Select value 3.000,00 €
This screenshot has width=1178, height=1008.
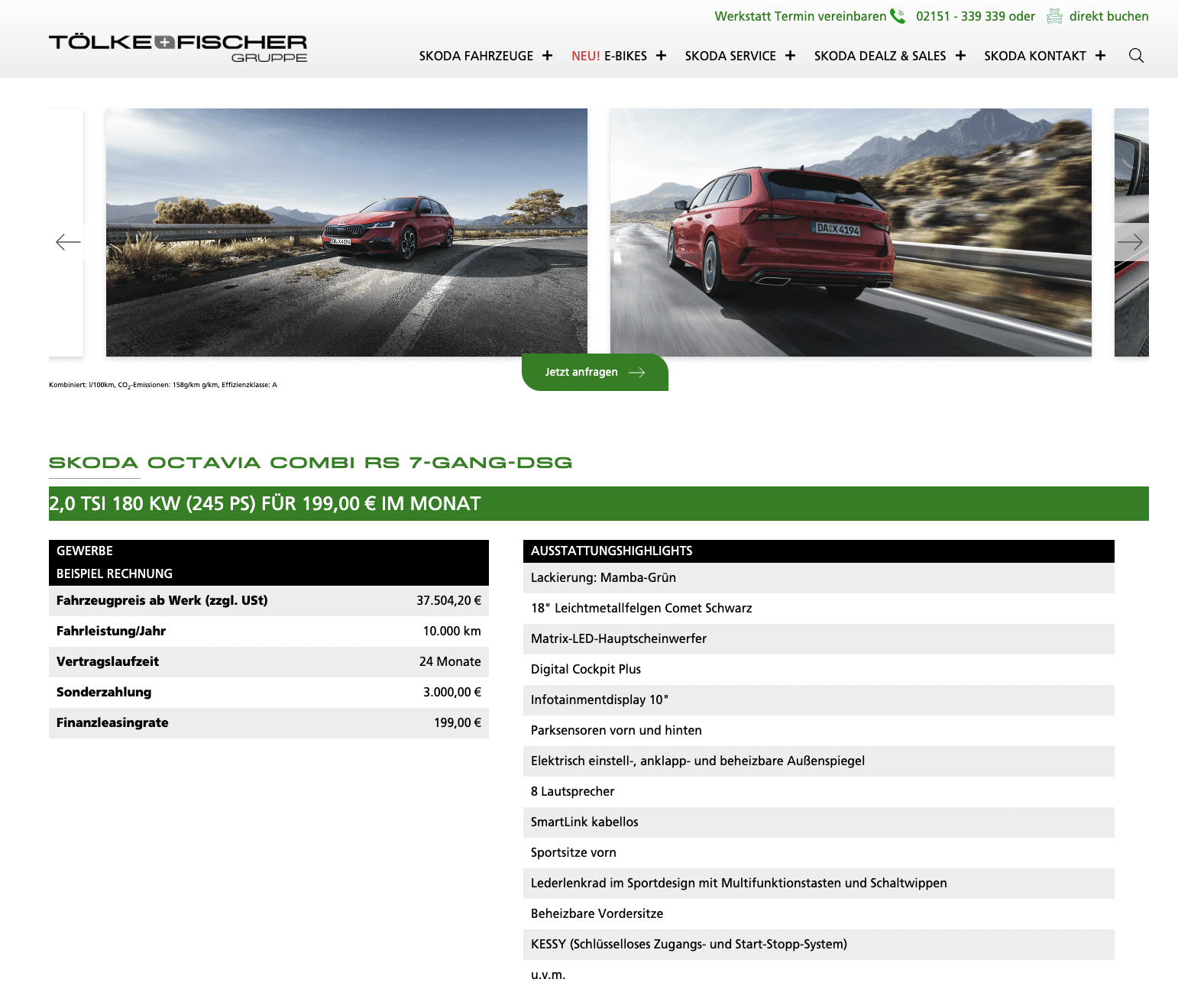(452, 692)
